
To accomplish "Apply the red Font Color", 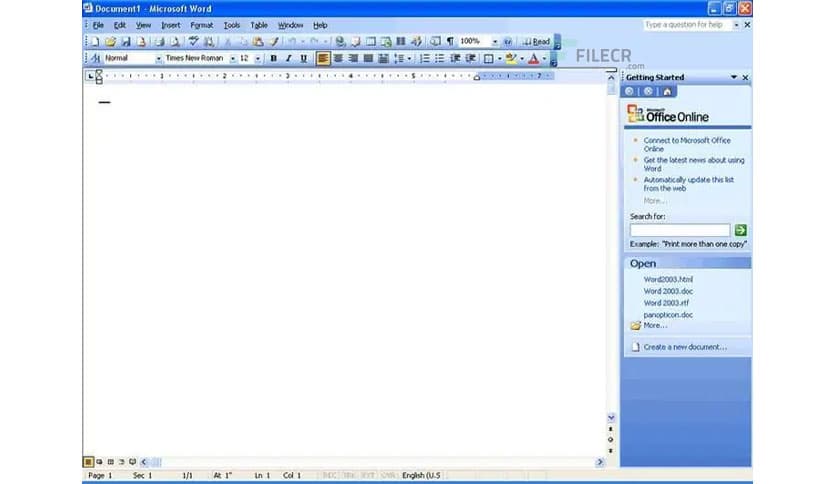I will pyautogui.click(x=534, y=59).
